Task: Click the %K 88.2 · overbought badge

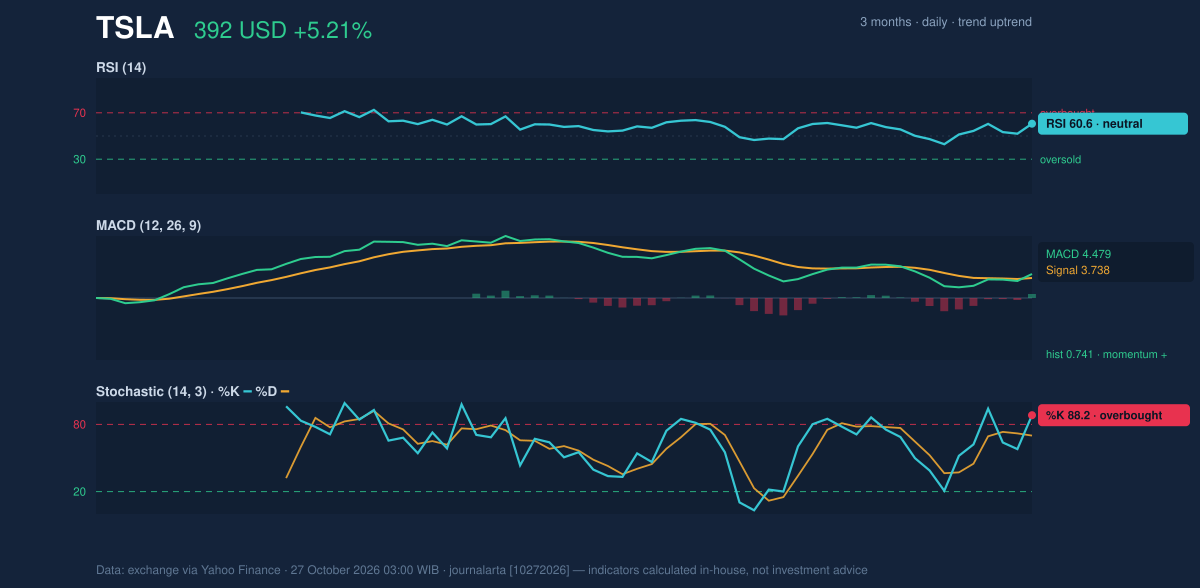Action: [x=1114, y=415]
